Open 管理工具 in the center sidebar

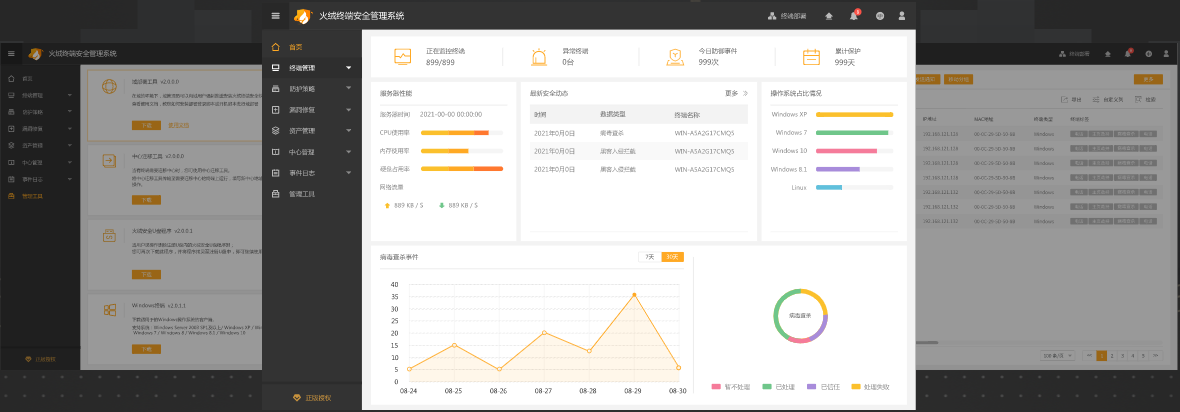tap(302, 194)
